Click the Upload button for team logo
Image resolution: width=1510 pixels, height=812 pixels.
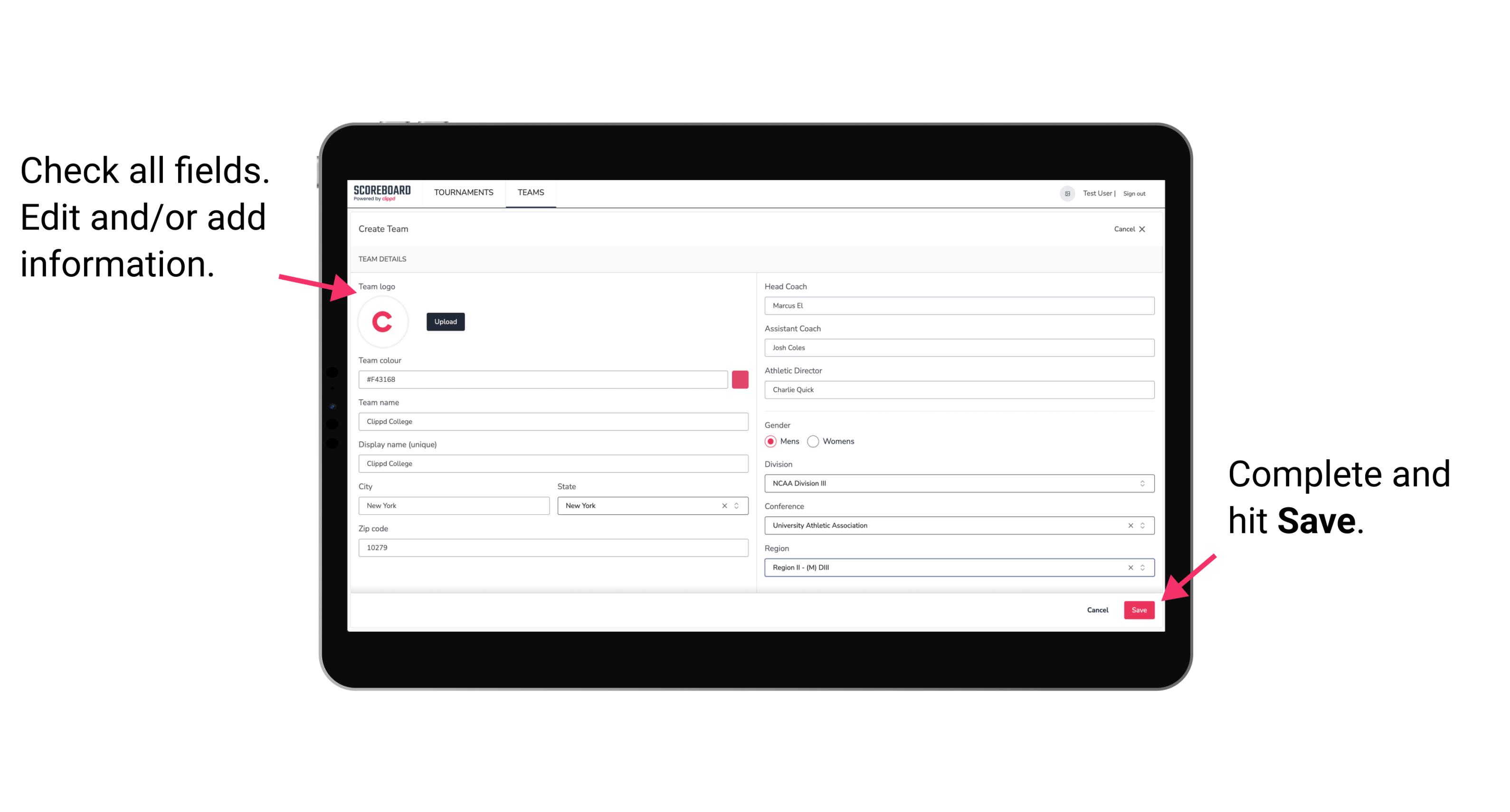click(x=445, y=321)
